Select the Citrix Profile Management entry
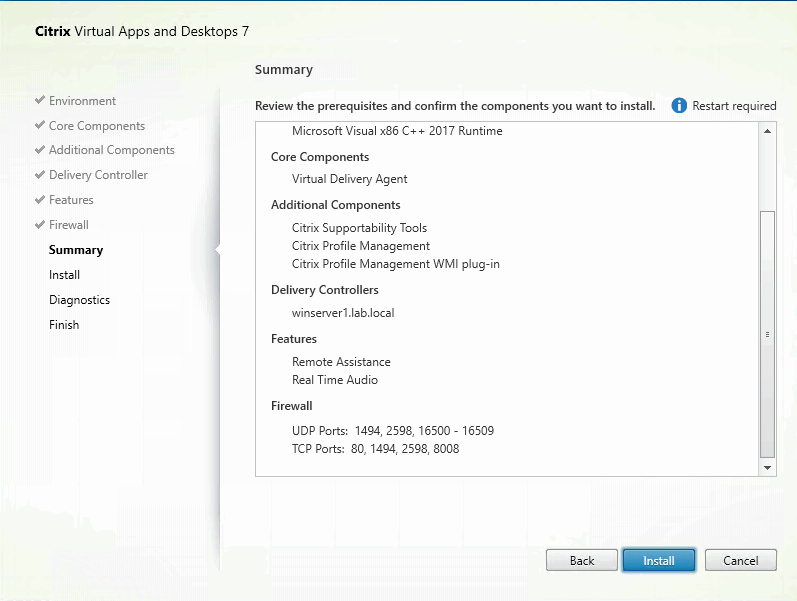Viewport: 797px width, 601px height. (x=361, y=246)
